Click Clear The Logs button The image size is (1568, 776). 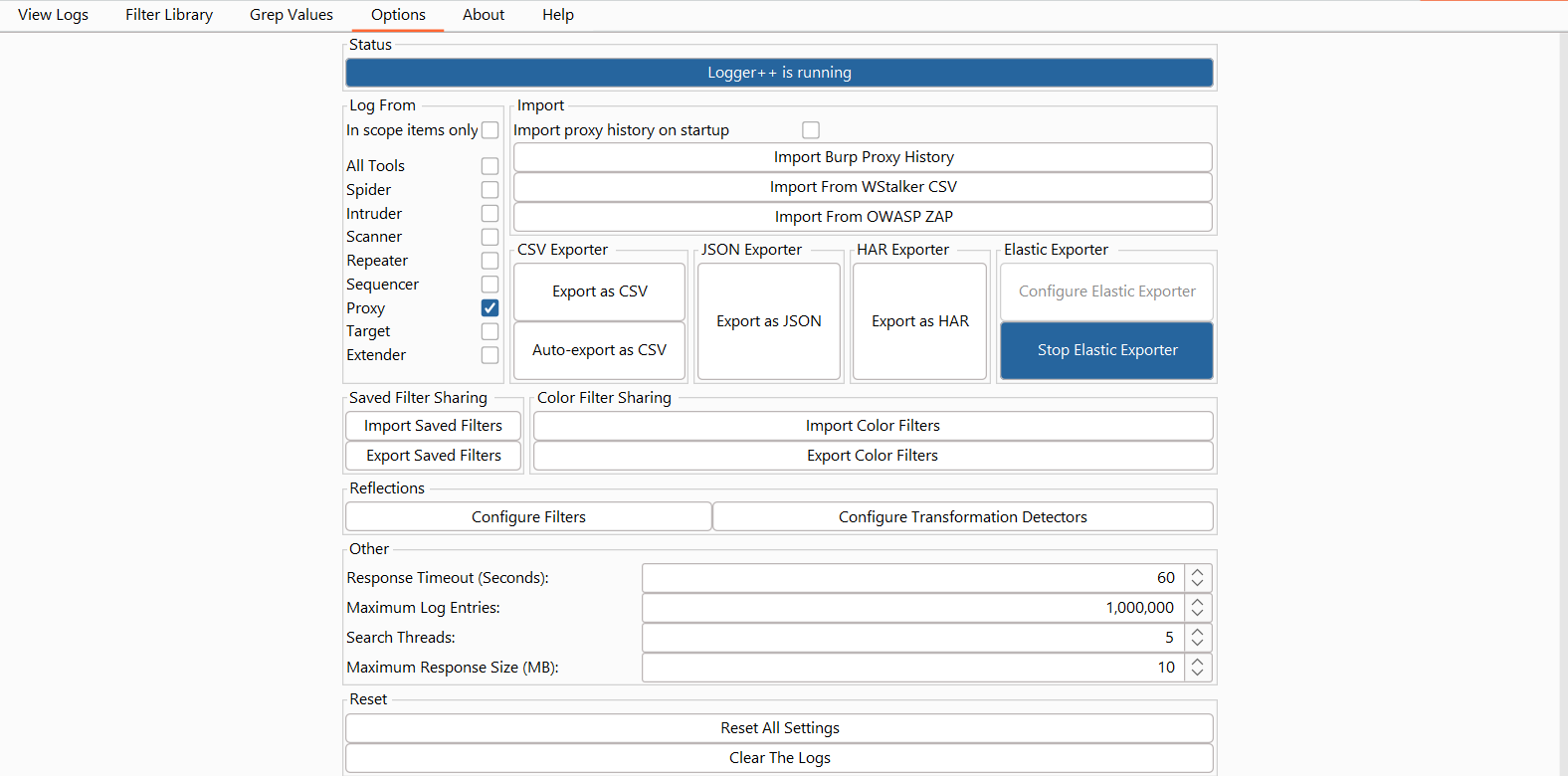[x=779, y=758]
